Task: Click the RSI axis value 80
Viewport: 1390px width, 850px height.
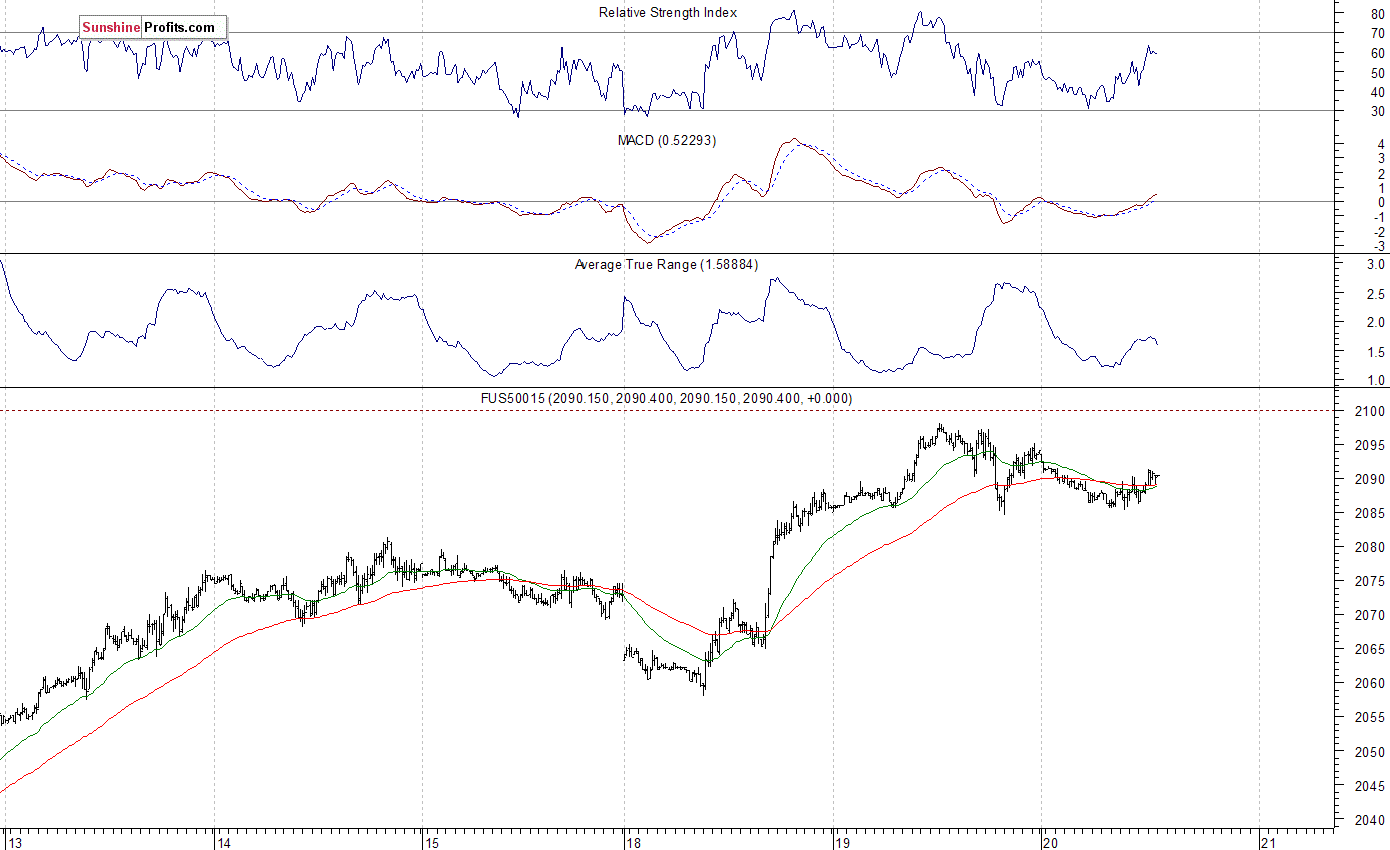Action: tap(1378, 15)
